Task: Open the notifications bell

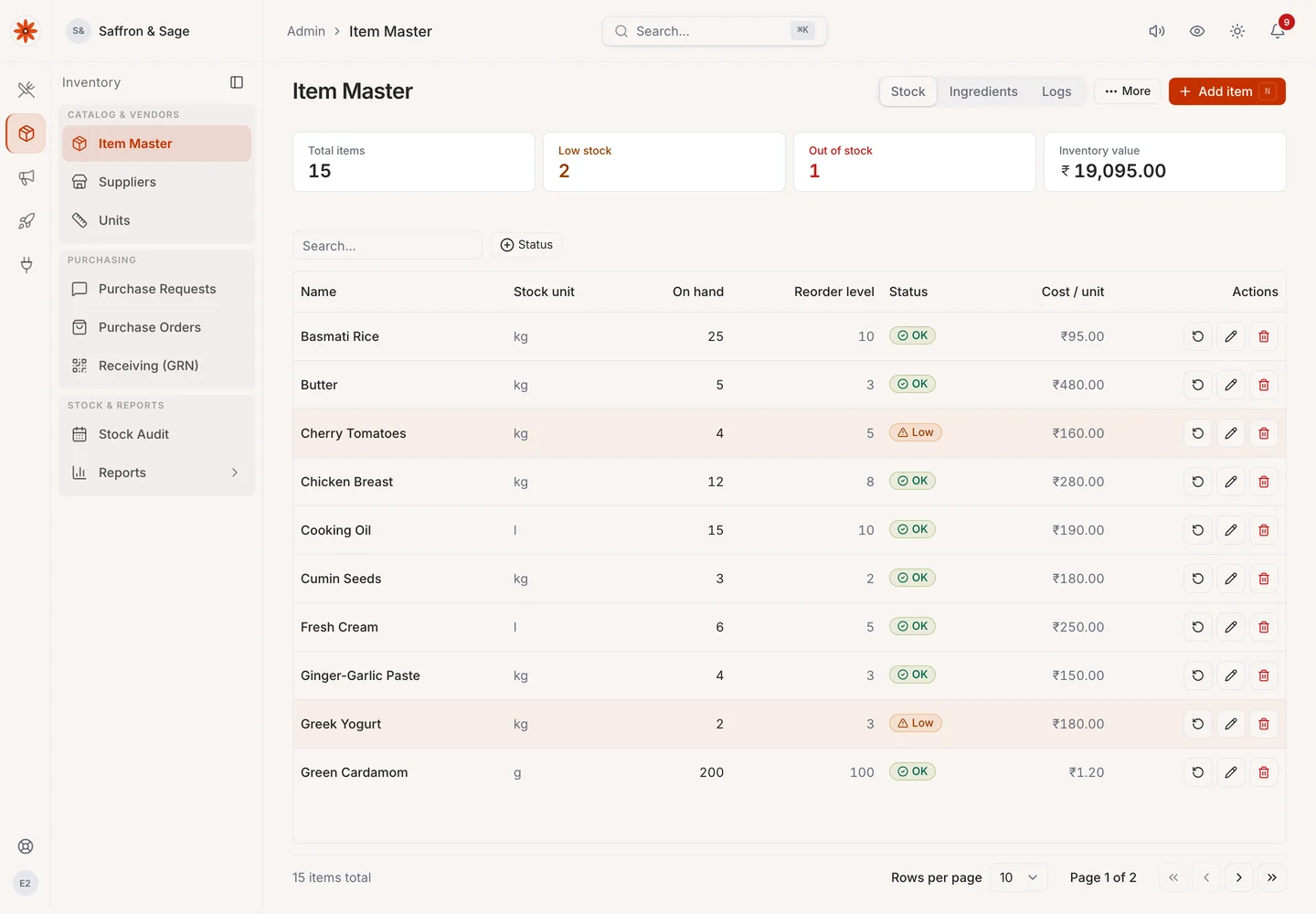Action: [x=1278, y=31]
